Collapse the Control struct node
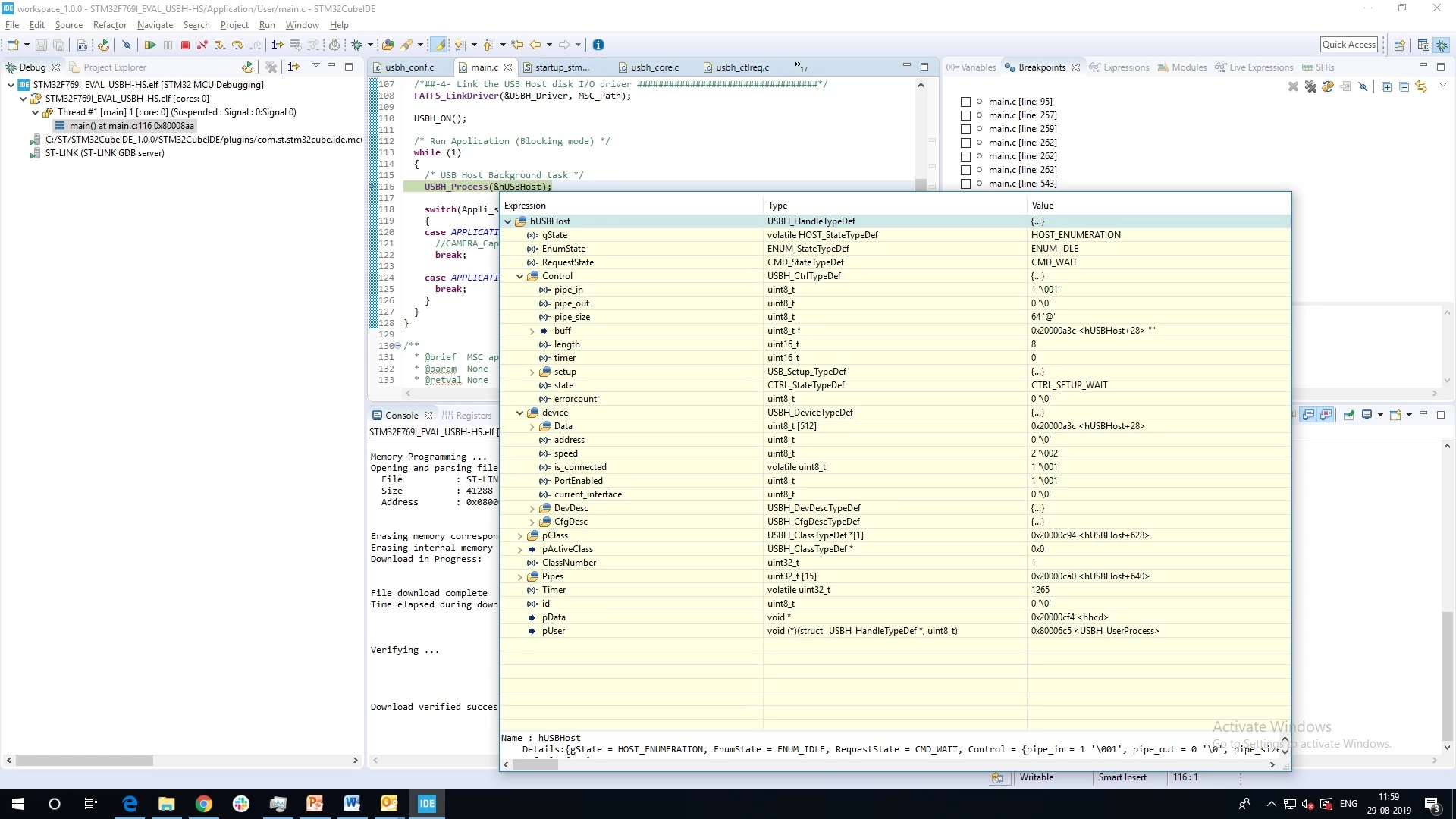This screenshot has height=819, width=1456. coord(520,276)
